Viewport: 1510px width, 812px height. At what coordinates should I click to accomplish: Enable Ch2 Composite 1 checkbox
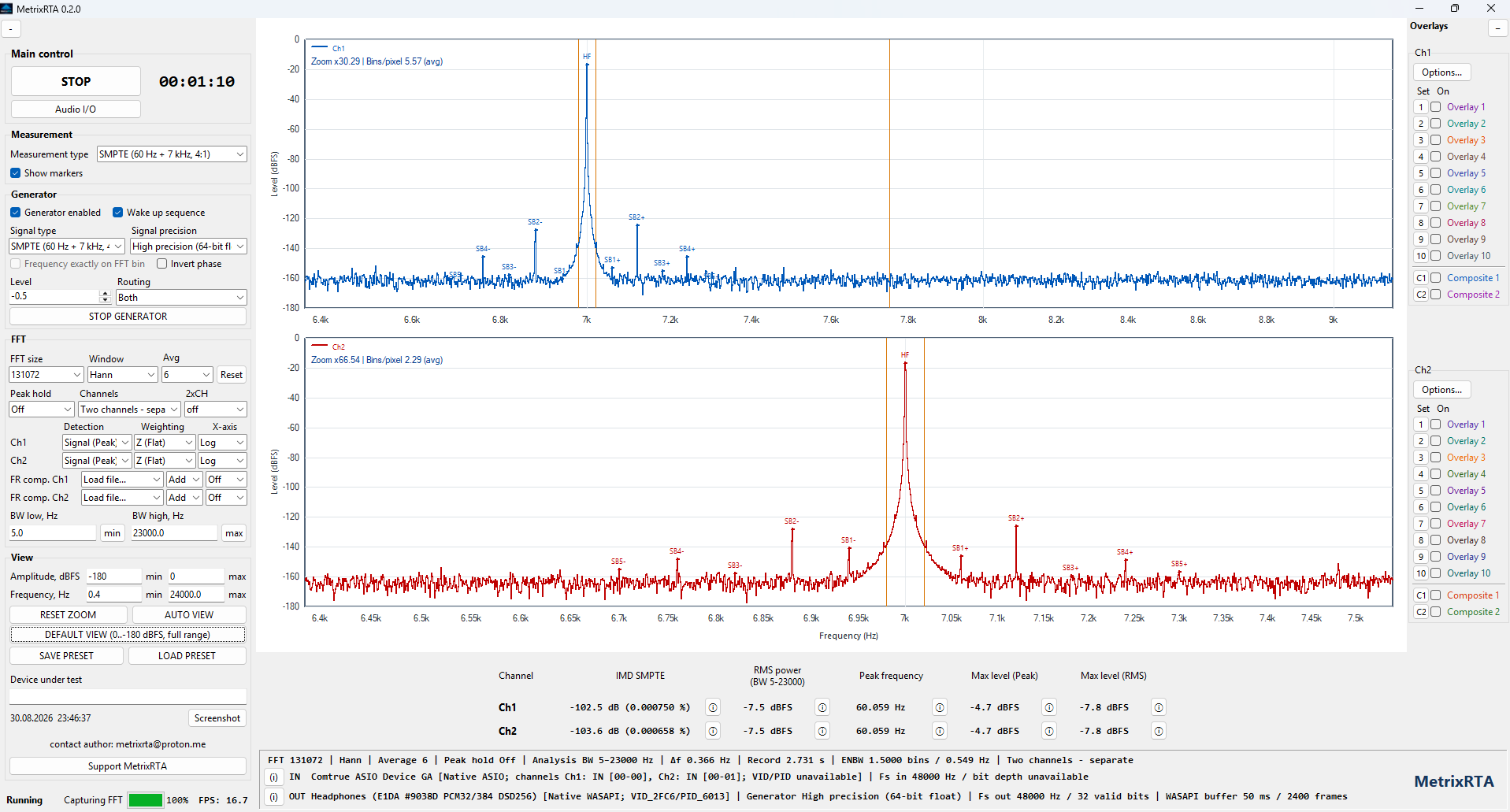coord(1436,595)
